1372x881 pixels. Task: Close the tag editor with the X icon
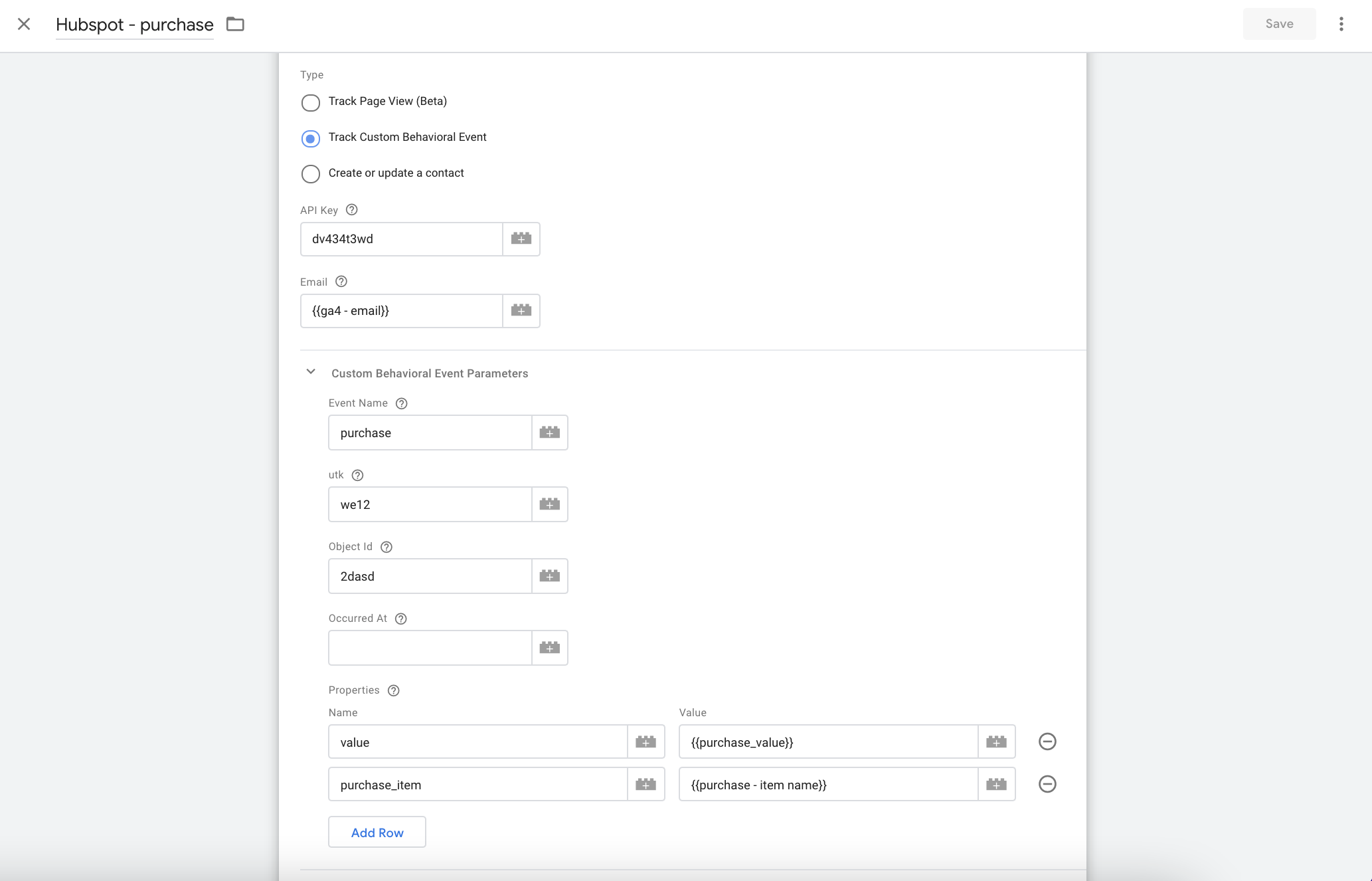(24, 25)
